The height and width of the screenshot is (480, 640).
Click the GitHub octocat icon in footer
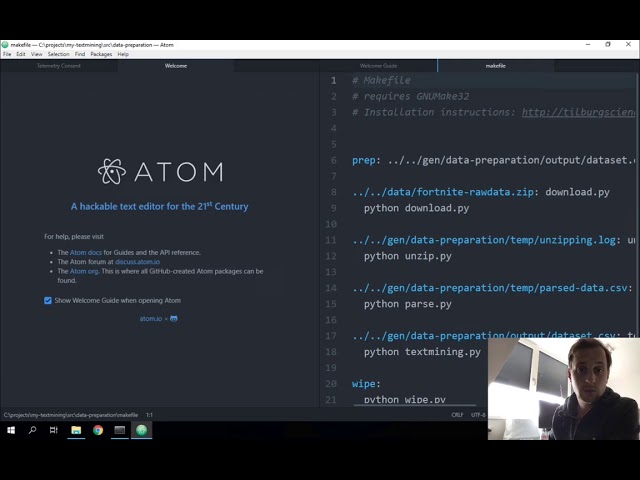point(174,318)
